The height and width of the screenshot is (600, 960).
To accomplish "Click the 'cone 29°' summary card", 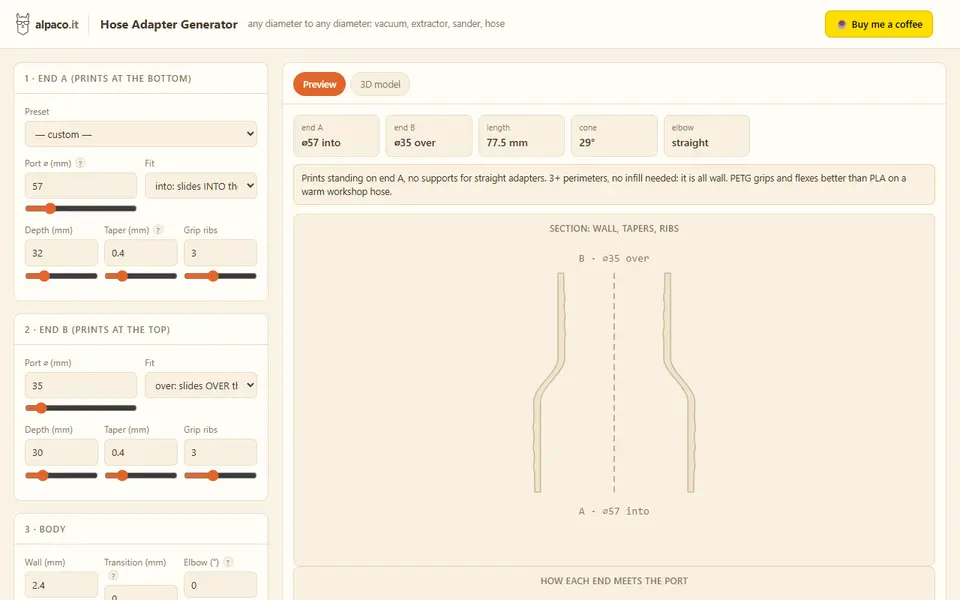I will (x=614, y=136).
